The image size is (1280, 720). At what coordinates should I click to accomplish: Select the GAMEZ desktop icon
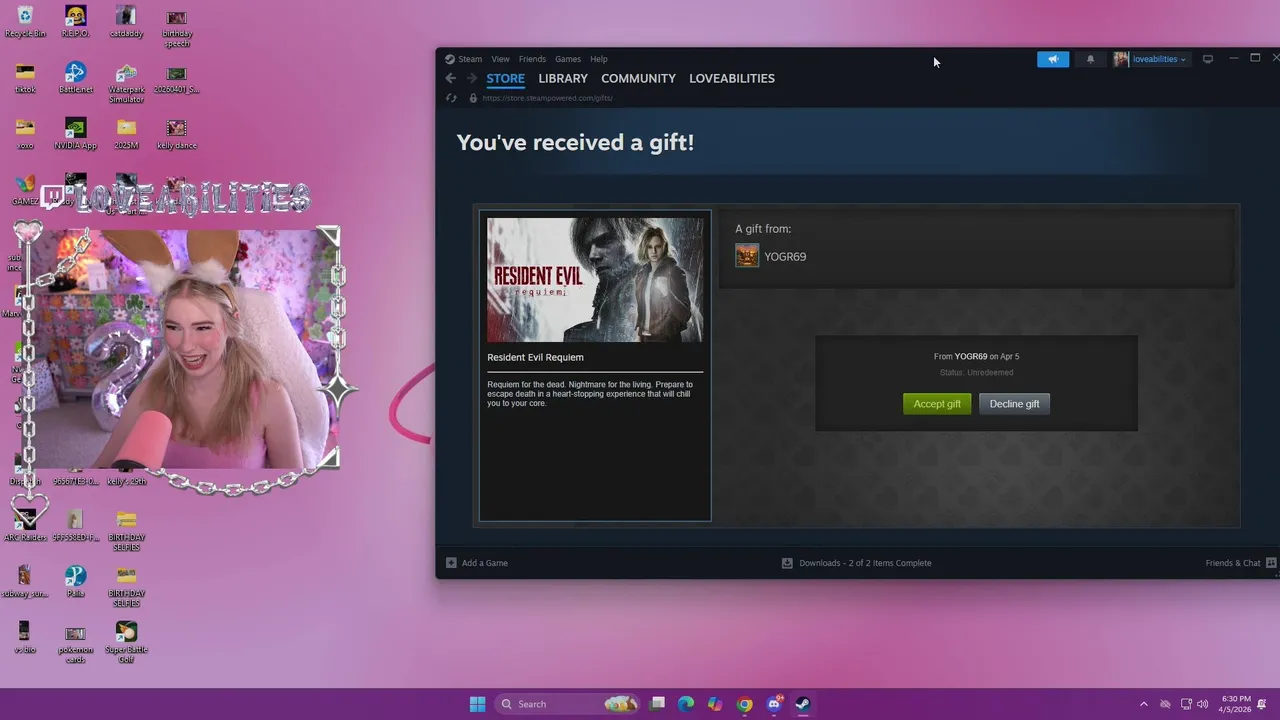point(25,190)
